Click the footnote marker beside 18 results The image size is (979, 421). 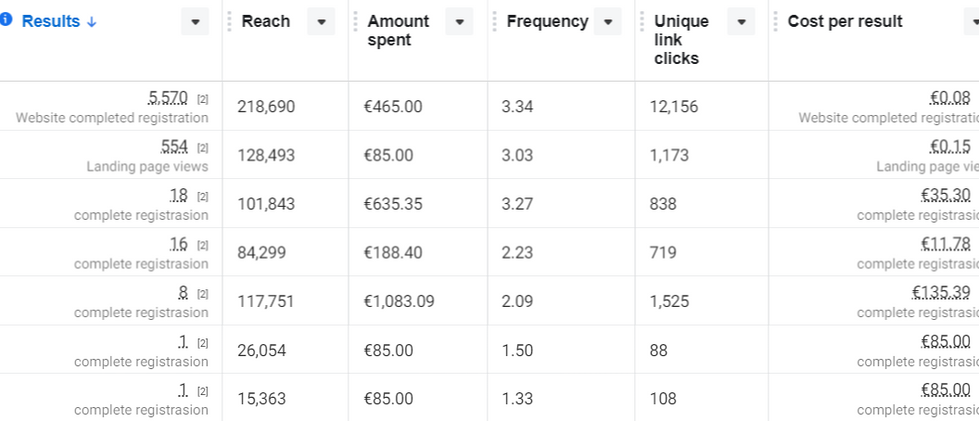click(203, 196)
